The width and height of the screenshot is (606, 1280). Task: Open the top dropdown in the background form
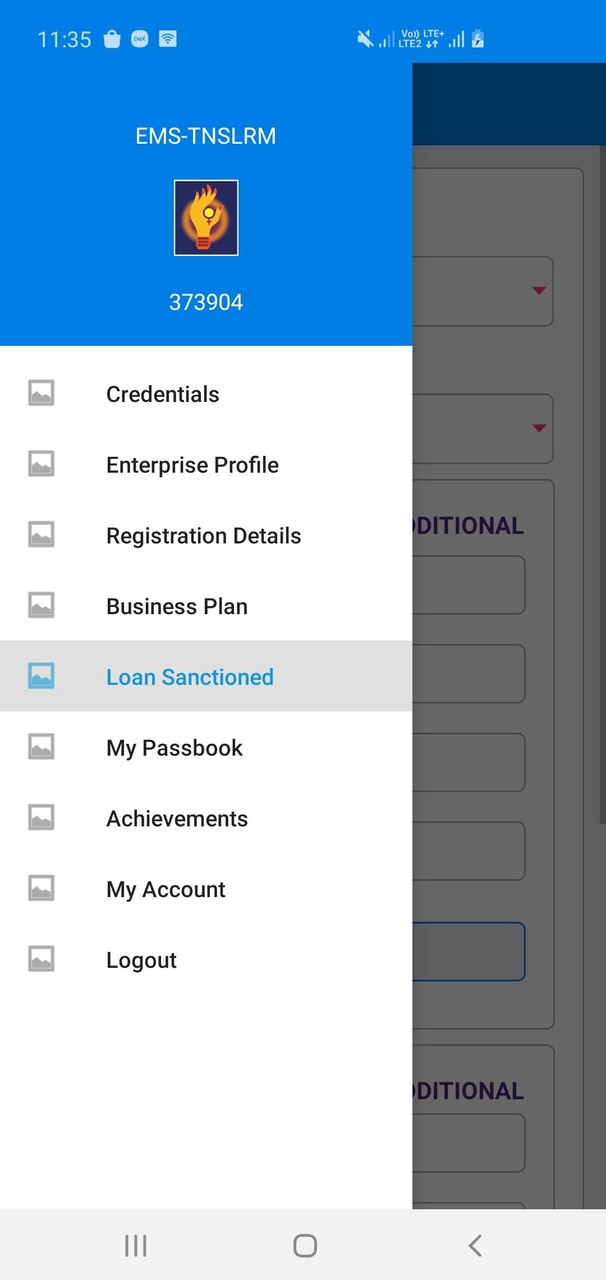(x=540, y=291)
